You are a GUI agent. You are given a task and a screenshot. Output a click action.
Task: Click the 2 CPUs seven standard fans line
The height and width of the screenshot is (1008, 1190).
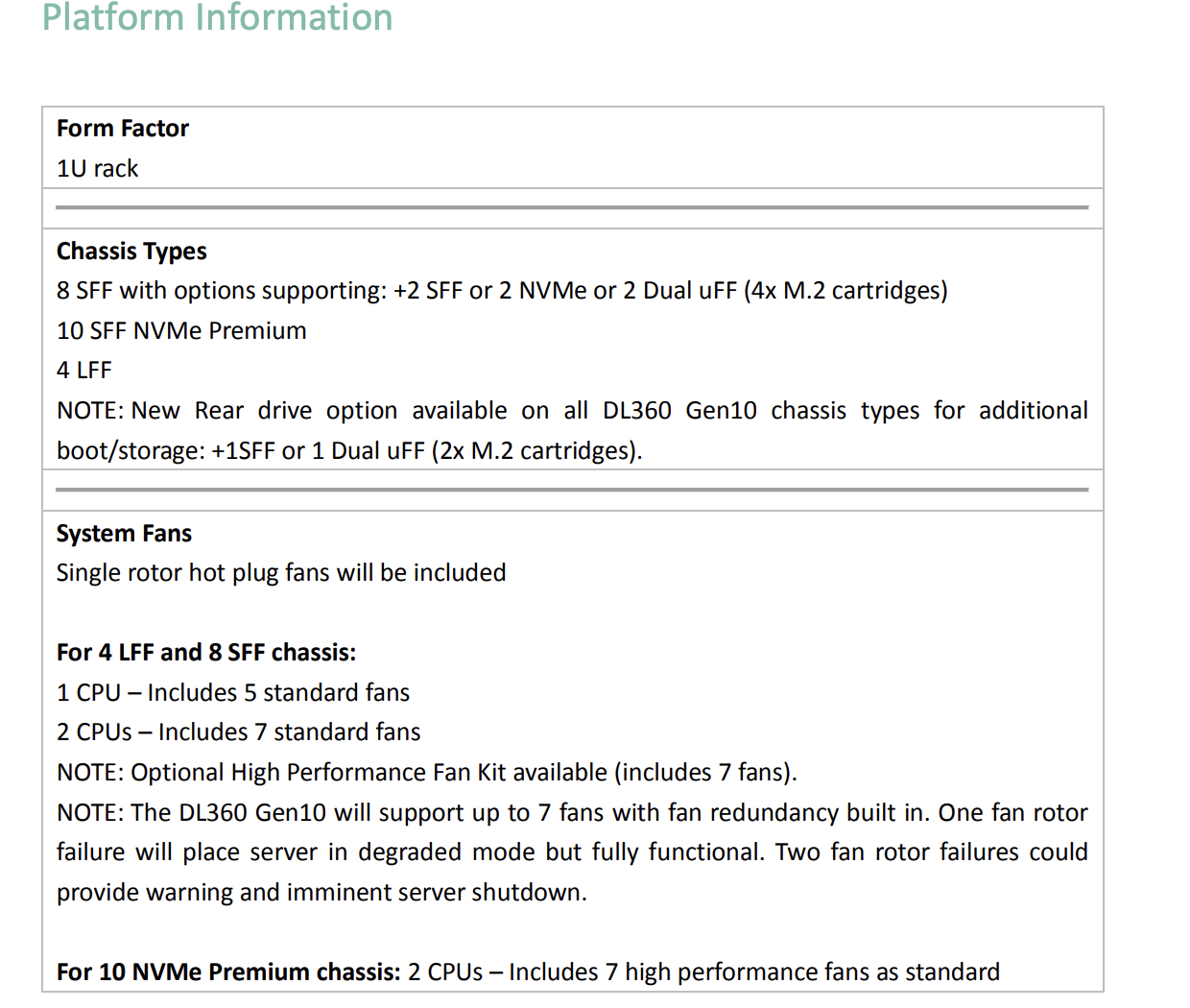[x=239, y=732]
